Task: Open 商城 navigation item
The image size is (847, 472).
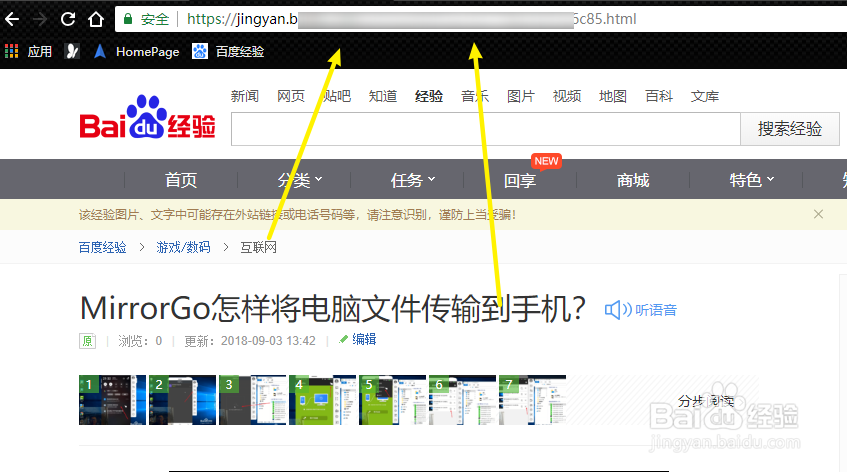Action: tap(633, 180)
